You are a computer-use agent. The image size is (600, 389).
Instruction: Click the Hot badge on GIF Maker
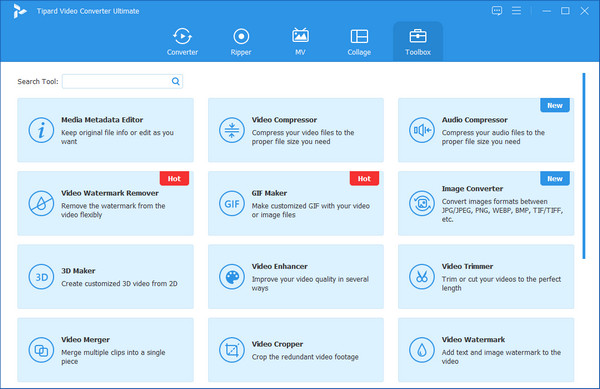tap(364, 178)
